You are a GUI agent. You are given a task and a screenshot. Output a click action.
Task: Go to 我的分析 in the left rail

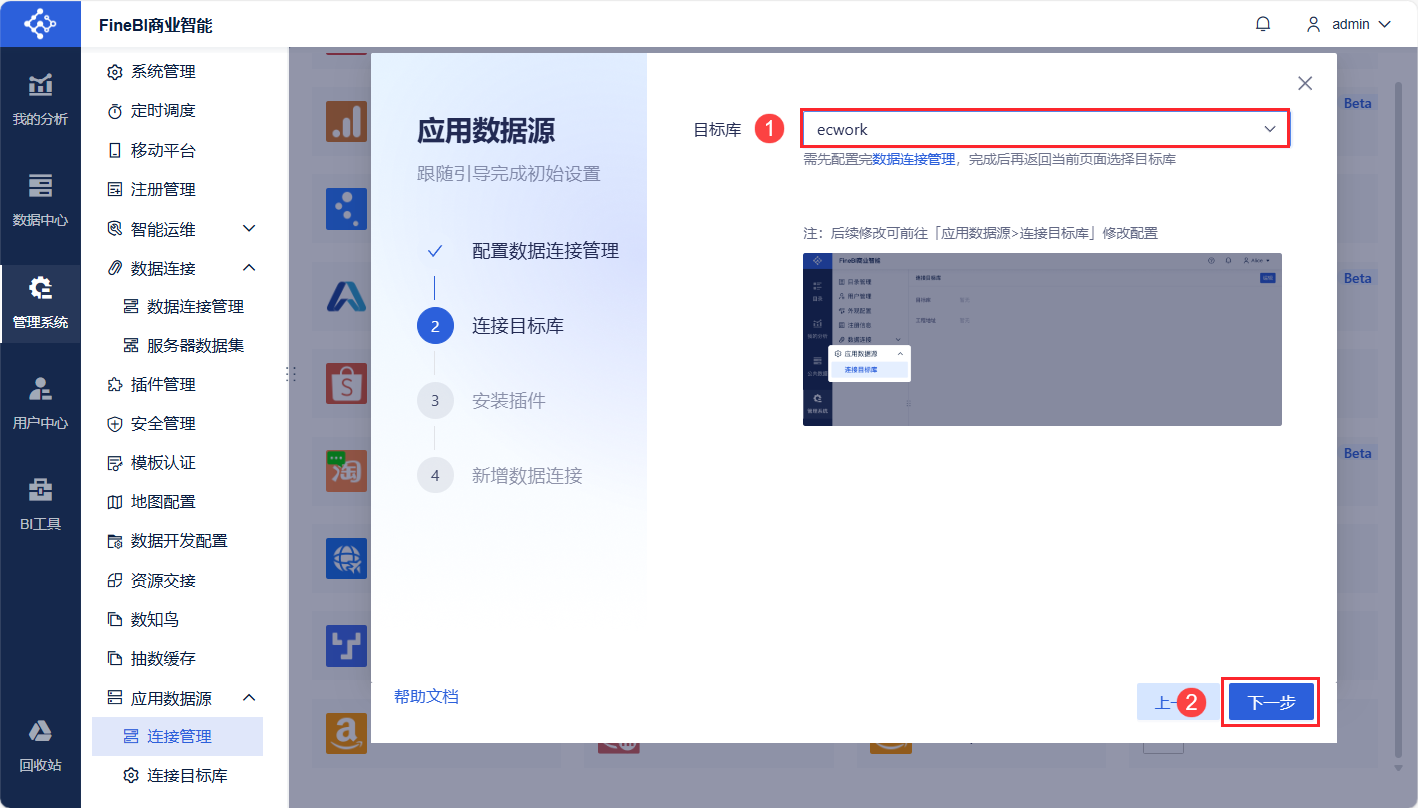tap(40, 100)
